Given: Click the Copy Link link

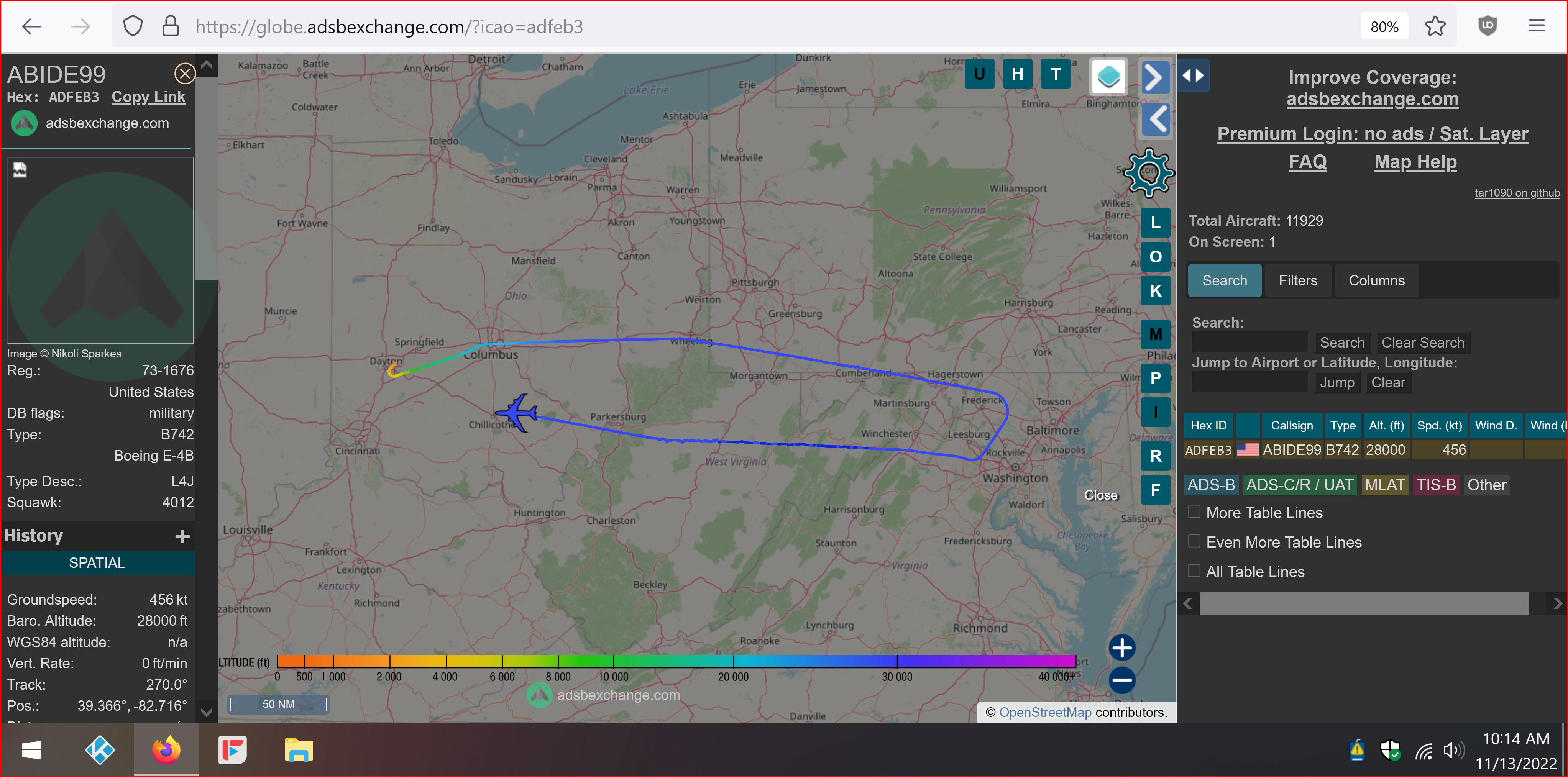Looking at the screenshot, I should (x=148, y=97).
